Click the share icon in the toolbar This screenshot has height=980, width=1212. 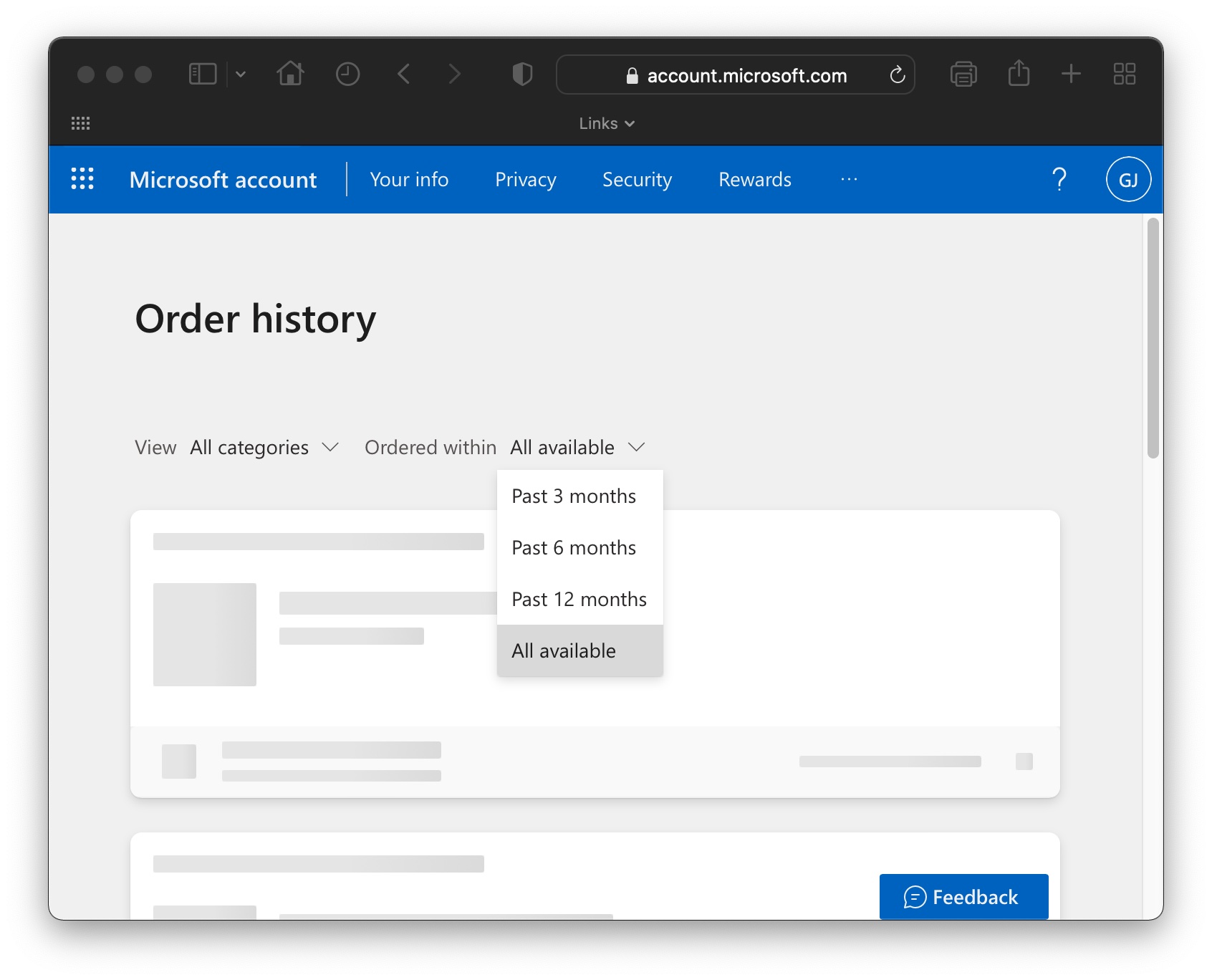[x=1018, y=74]
